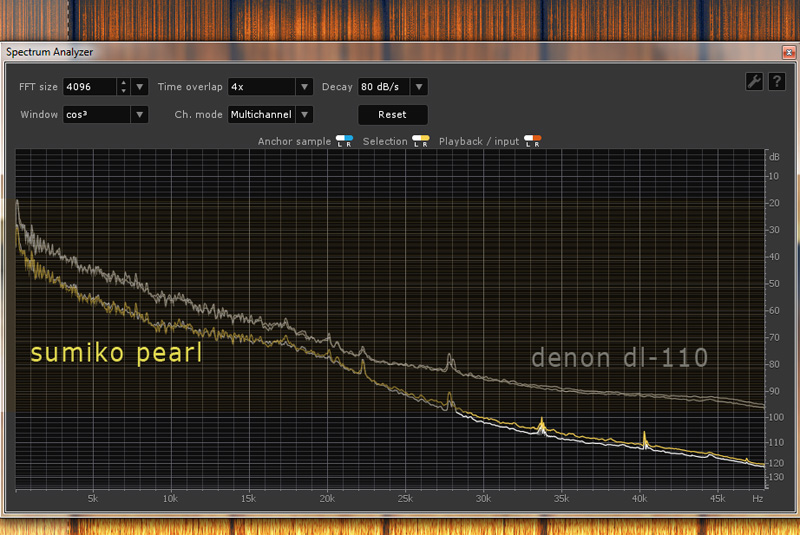Click Selection right channel yellow swatch

click(x=426, y=140)
